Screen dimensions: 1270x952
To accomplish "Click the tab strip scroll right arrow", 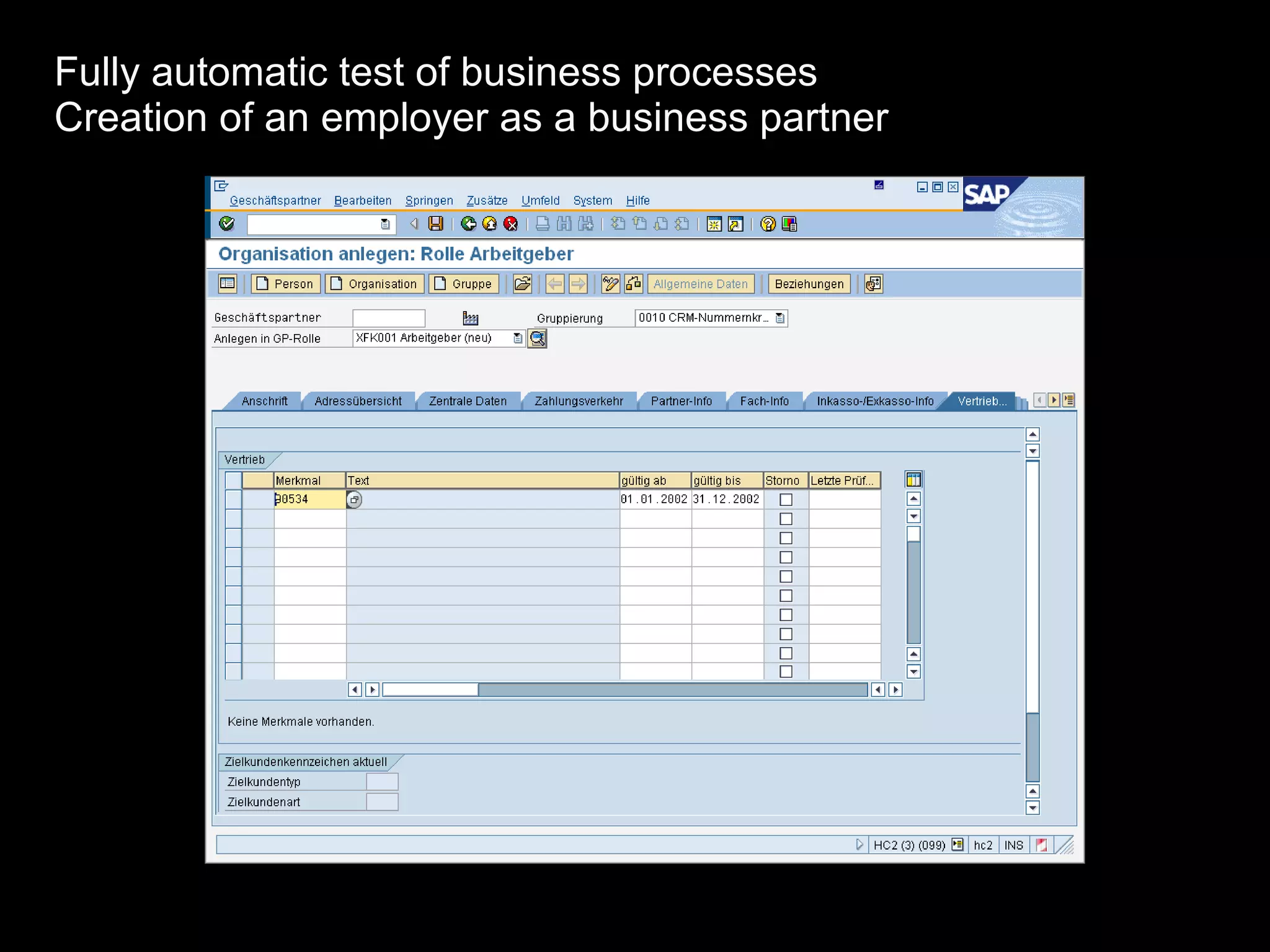I will pyautogui.click(x=1054, y=400).
